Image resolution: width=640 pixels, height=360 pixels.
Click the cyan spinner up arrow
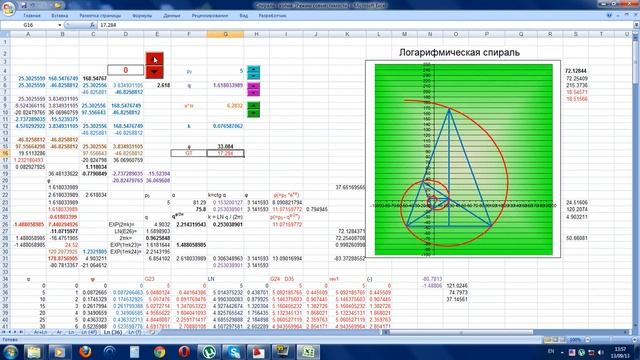click(253, 69)
